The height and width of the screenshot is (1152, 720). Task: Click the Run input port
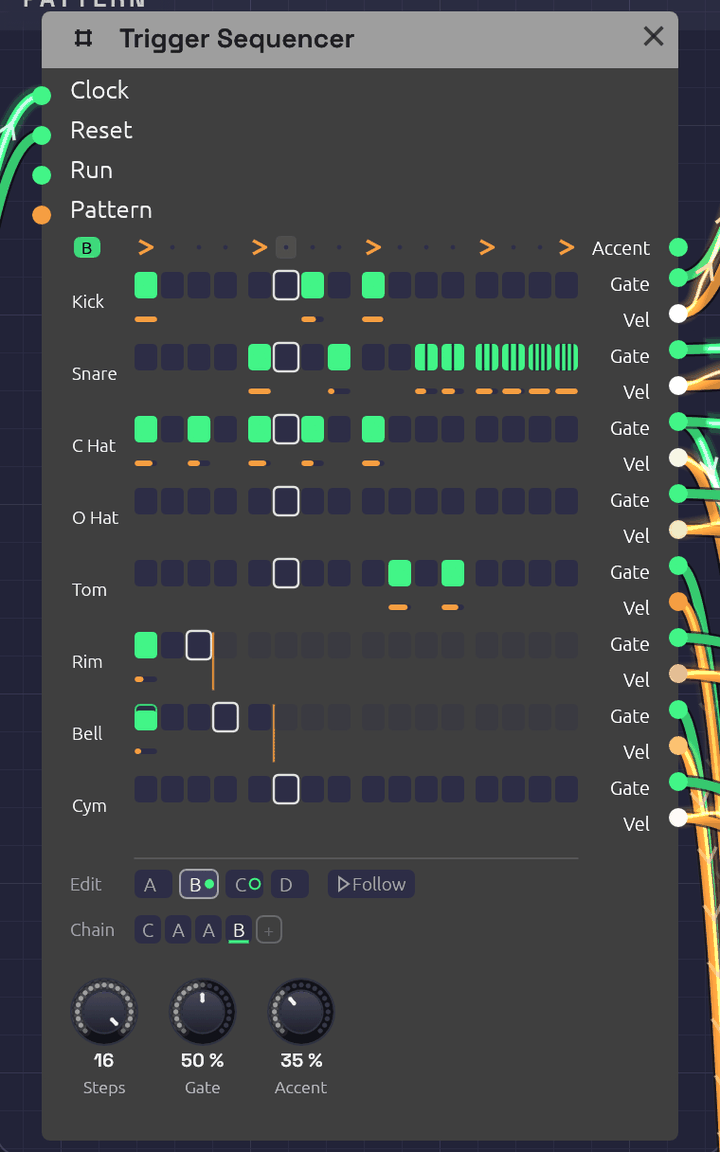(x=42, y=175)
